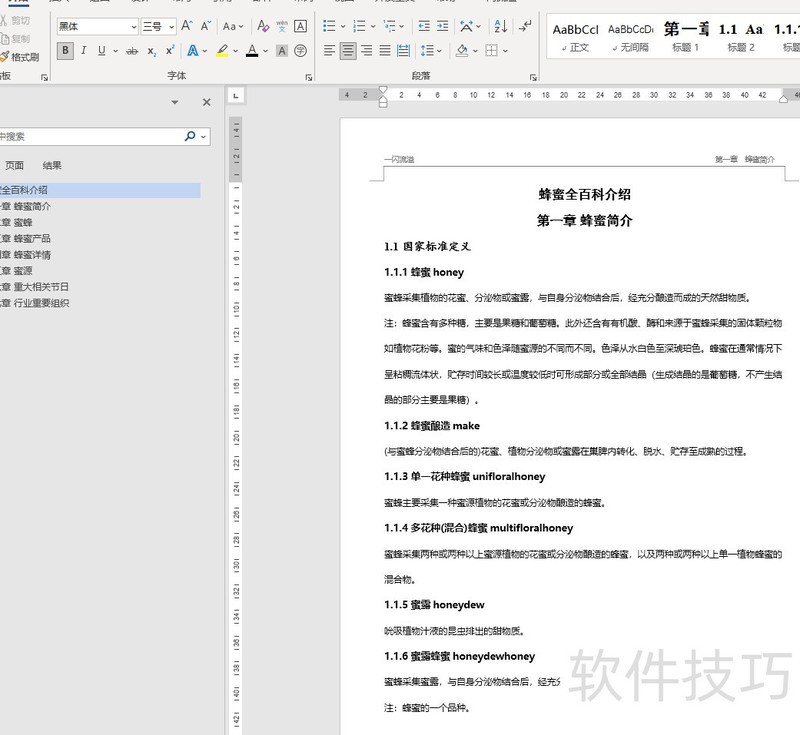This screenshot has height=735, width=800.
Task: Open the font name dropdown (黑体)
Action: 131,26
